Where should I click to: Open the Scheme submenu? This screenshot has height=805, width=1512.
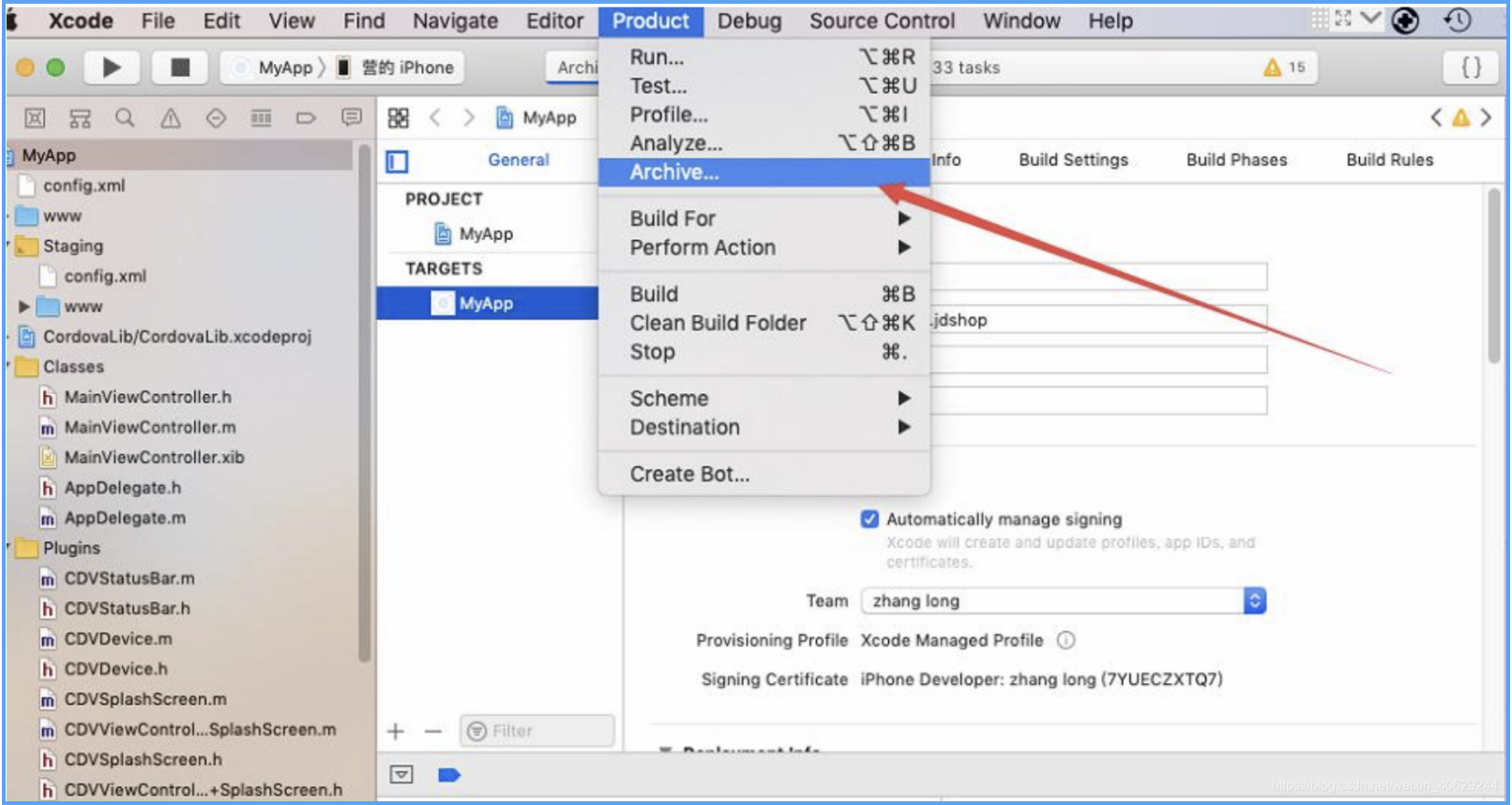(764, 399)
